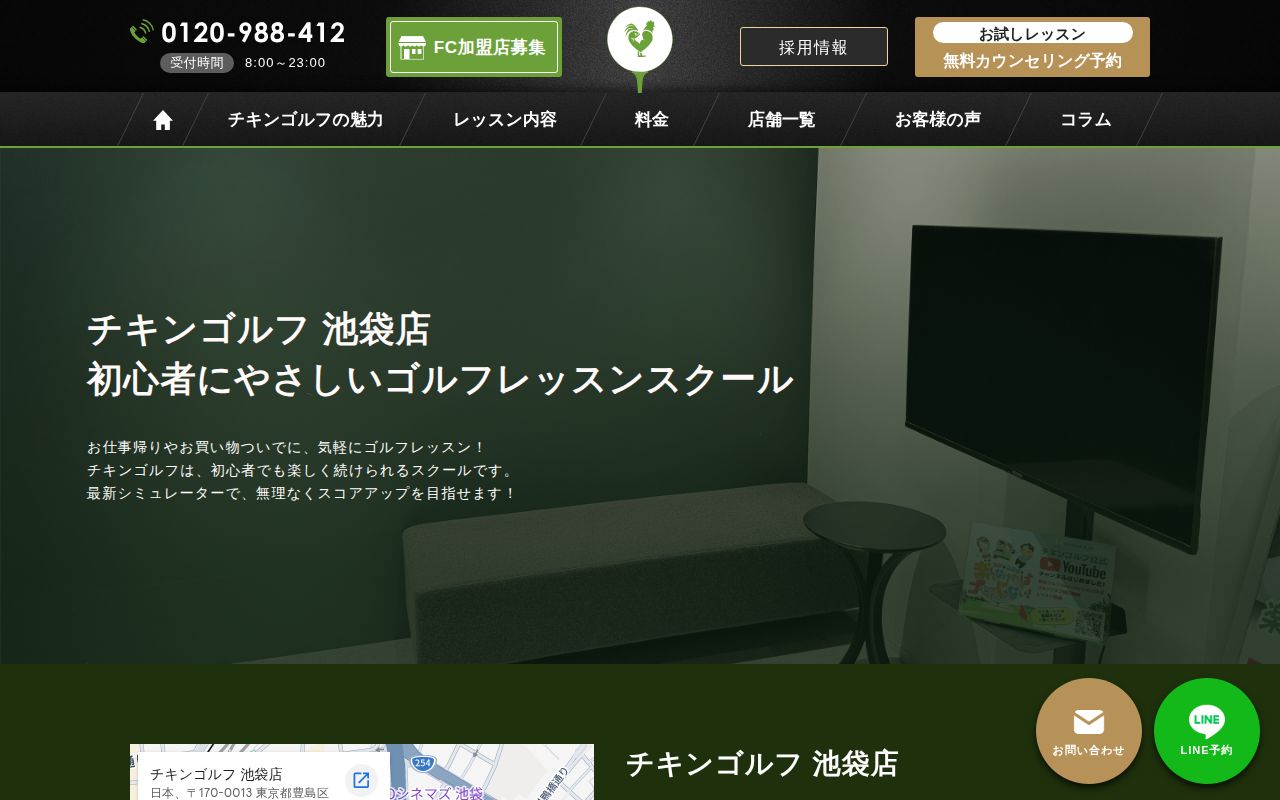This screenshot has width=1280, height=800.
Task: Open the map external link icon
Action: pos(361,780)
